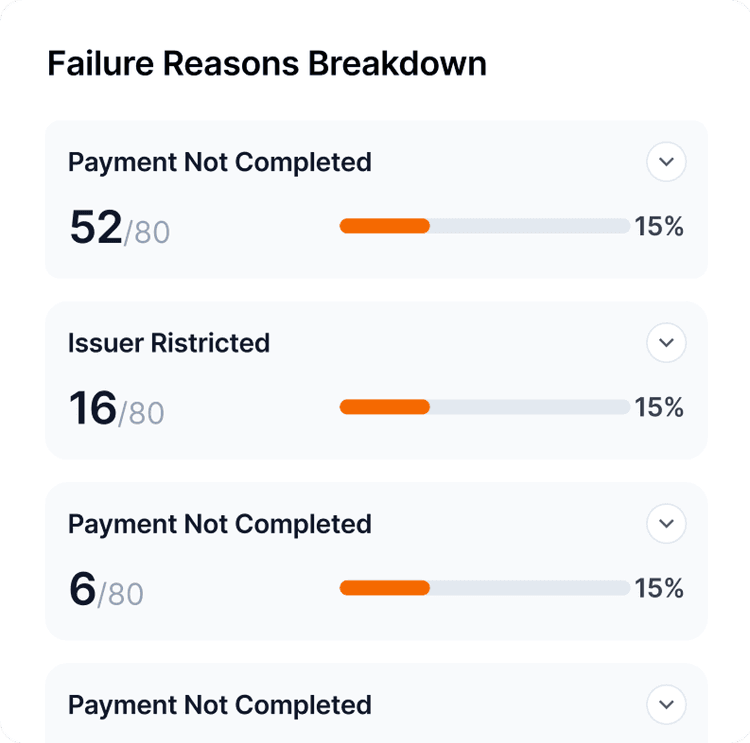Click orange fill of Issuer Ristricted progress bar
This screenshot has width=750, height=743.
point(385,407)
